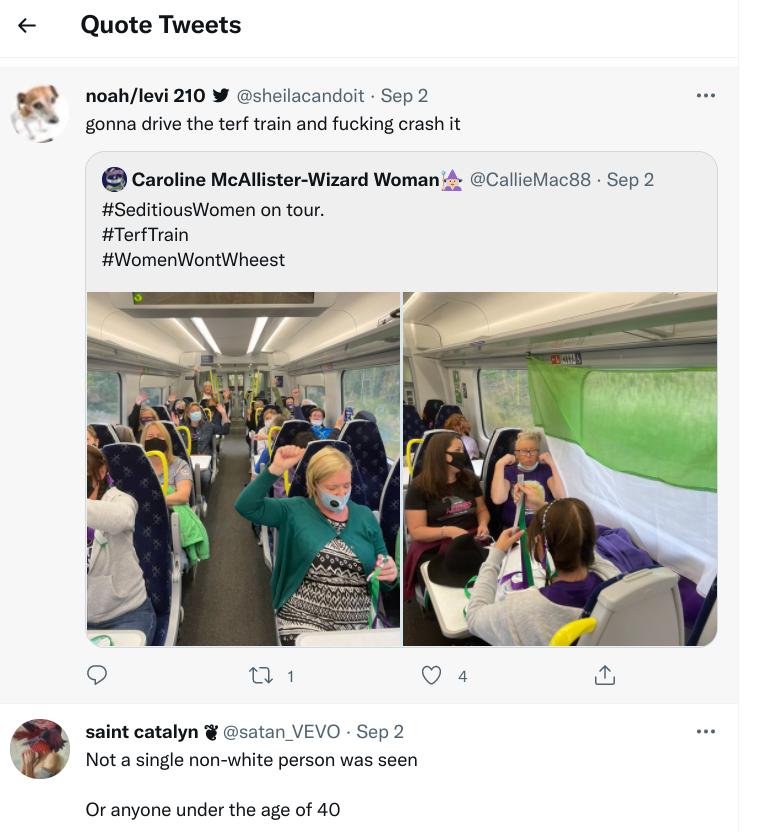Screen dimensions: 762x832
Task: Like the tweet with 4 likes
Action: pyautogui.click(x=432, y=676)
